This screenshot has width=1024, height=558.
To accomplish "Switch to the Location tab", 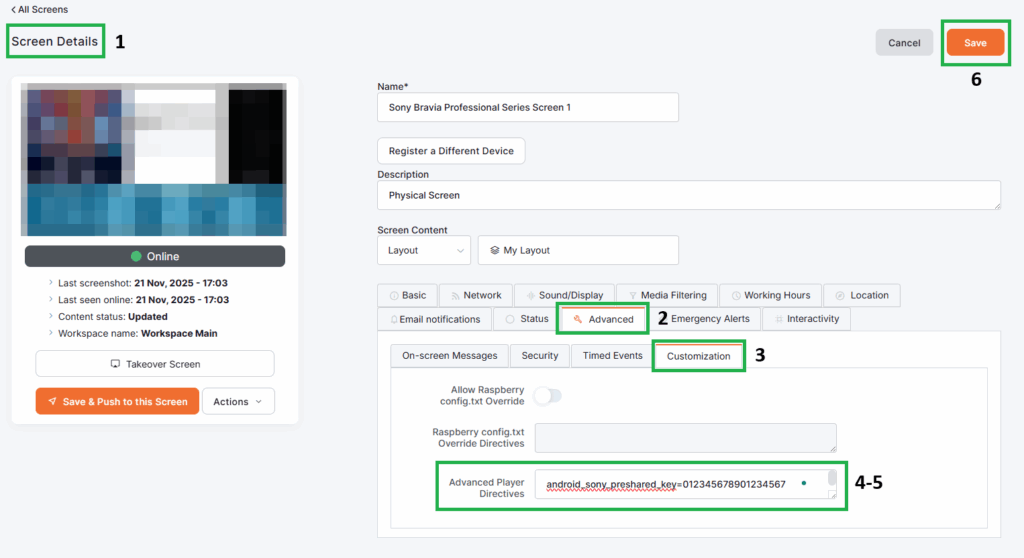I will [x=861, y=295].
